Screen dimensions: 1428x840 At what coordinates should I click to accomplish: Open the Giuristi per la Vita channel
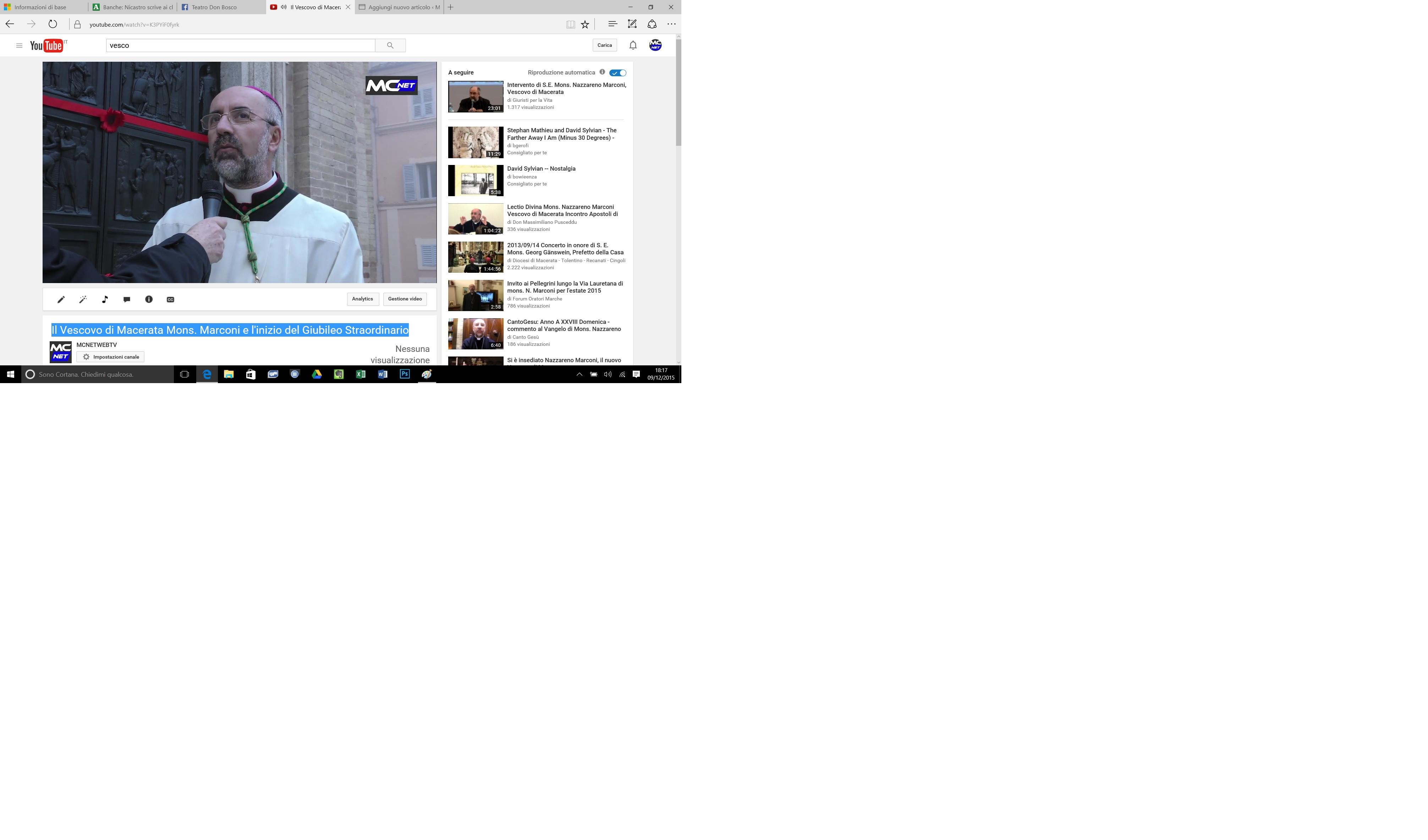coord(533,100)
